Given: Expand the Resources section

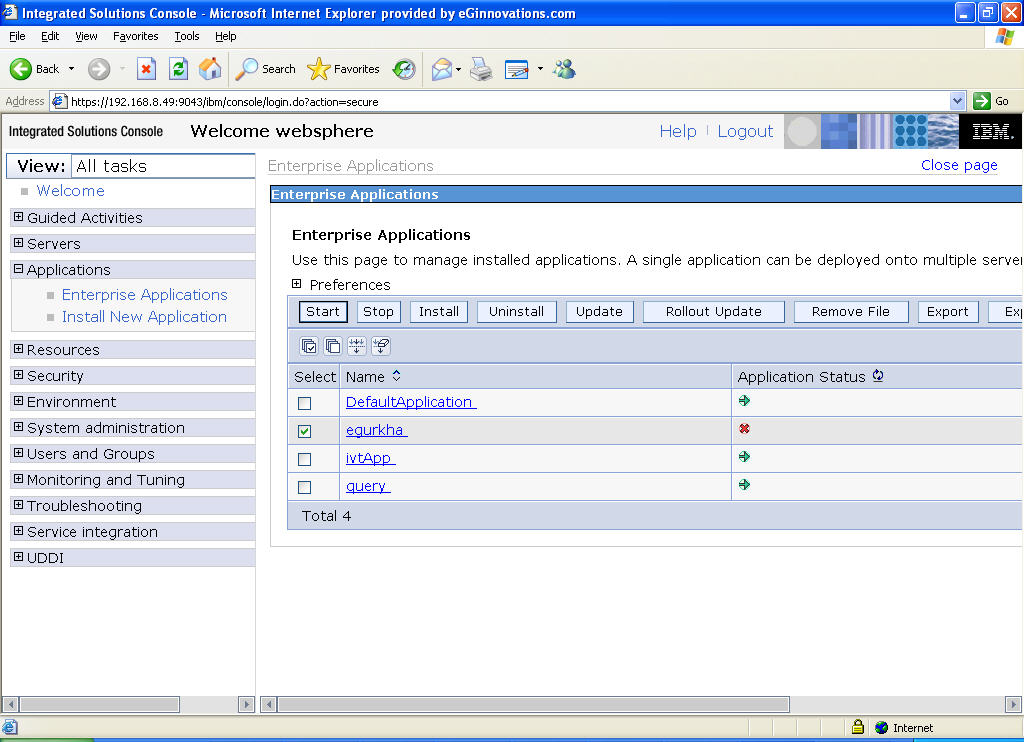Looking at the screenshot, I should 18,349.
